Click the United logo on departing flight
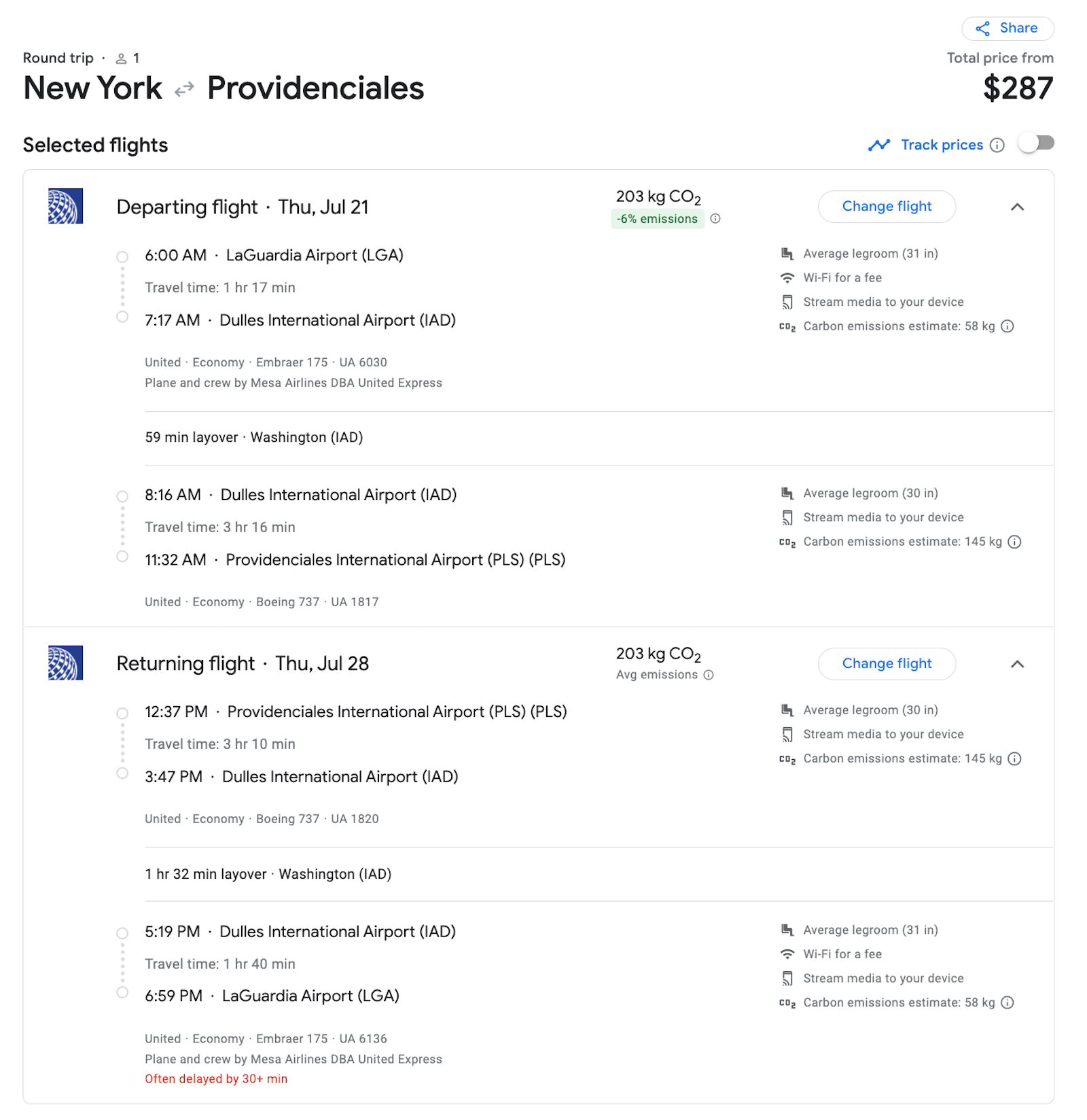The image size is (1087, 1120). click(x=65, y=206)
